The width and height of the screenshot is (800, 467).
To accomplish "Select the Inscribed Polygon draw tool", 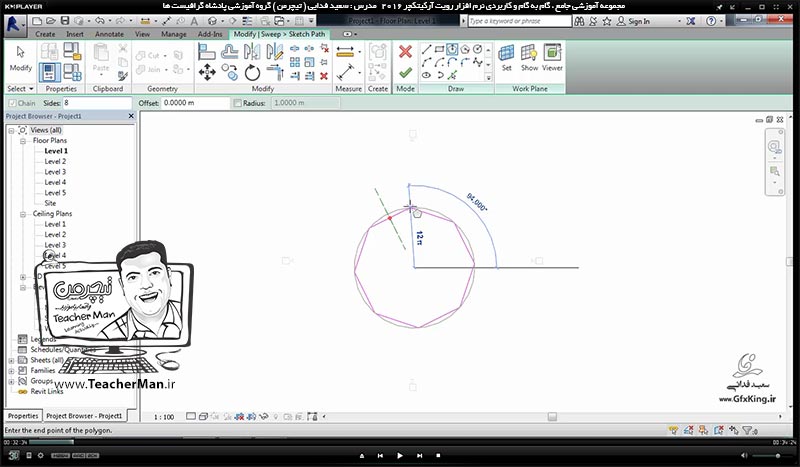I will [452, 49].
